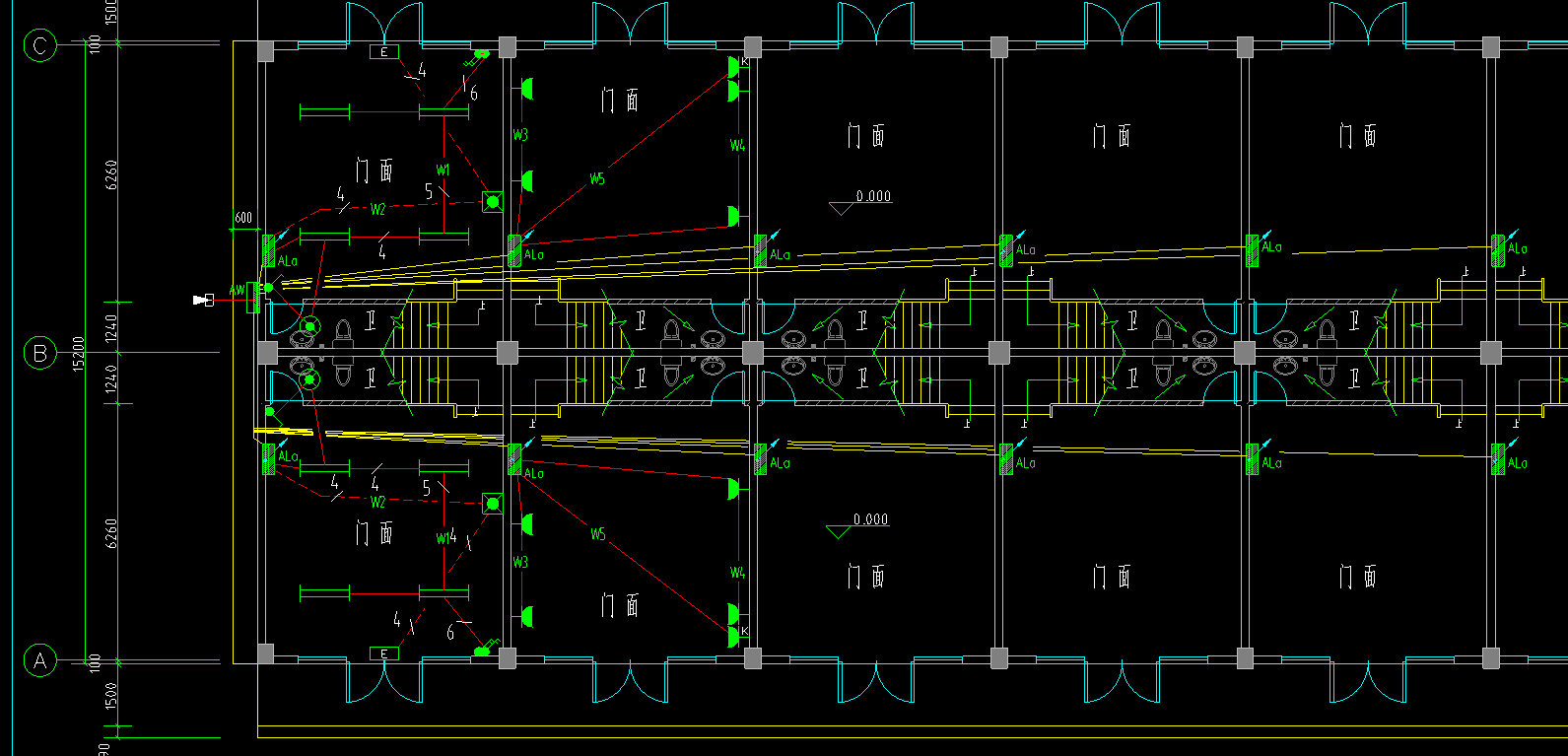
Task: Select the number 6 near axis A switch
Action: click(450, 632)
